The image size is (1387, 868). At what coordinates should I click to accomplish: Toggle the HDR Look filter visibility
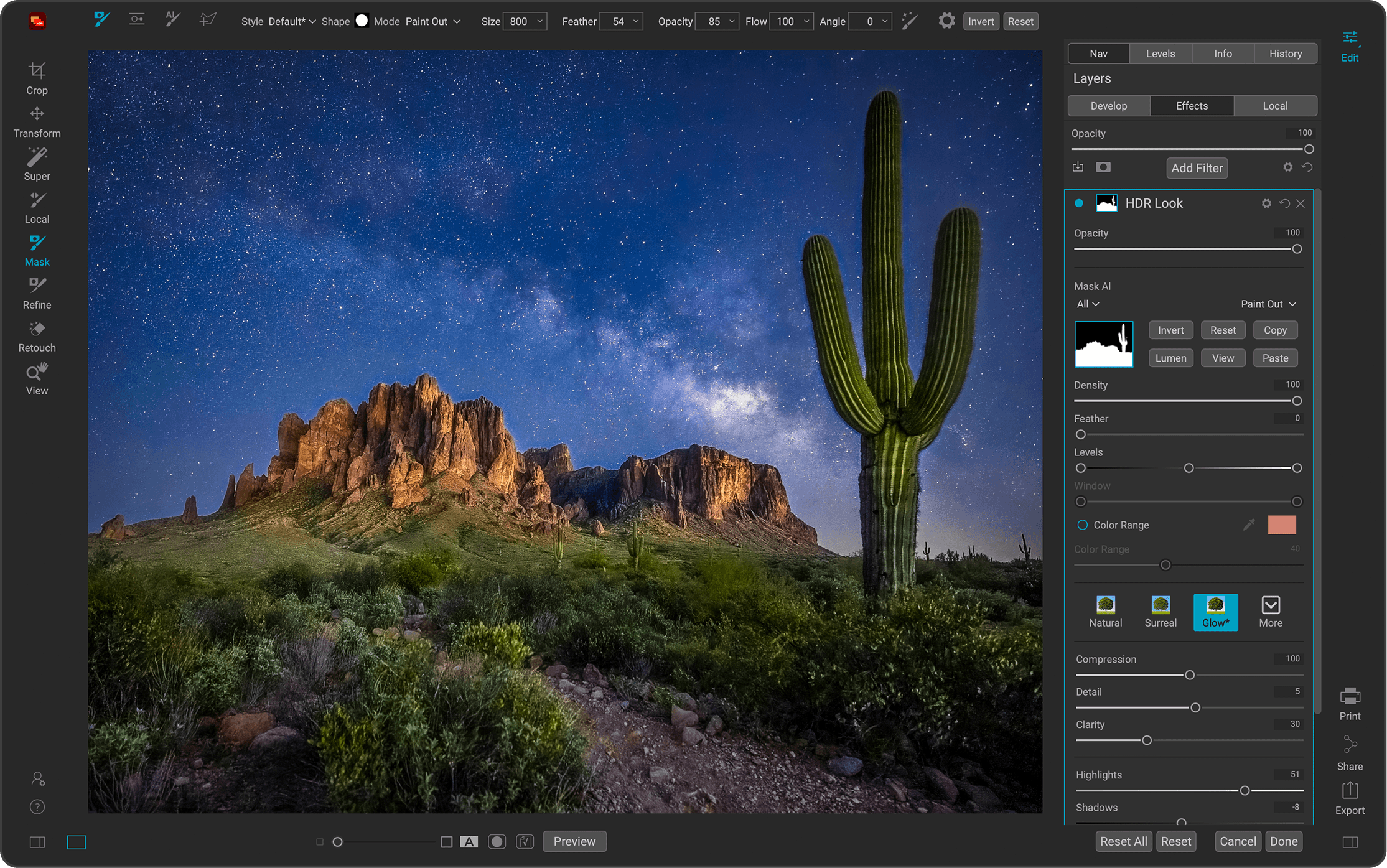[1080, 203]
